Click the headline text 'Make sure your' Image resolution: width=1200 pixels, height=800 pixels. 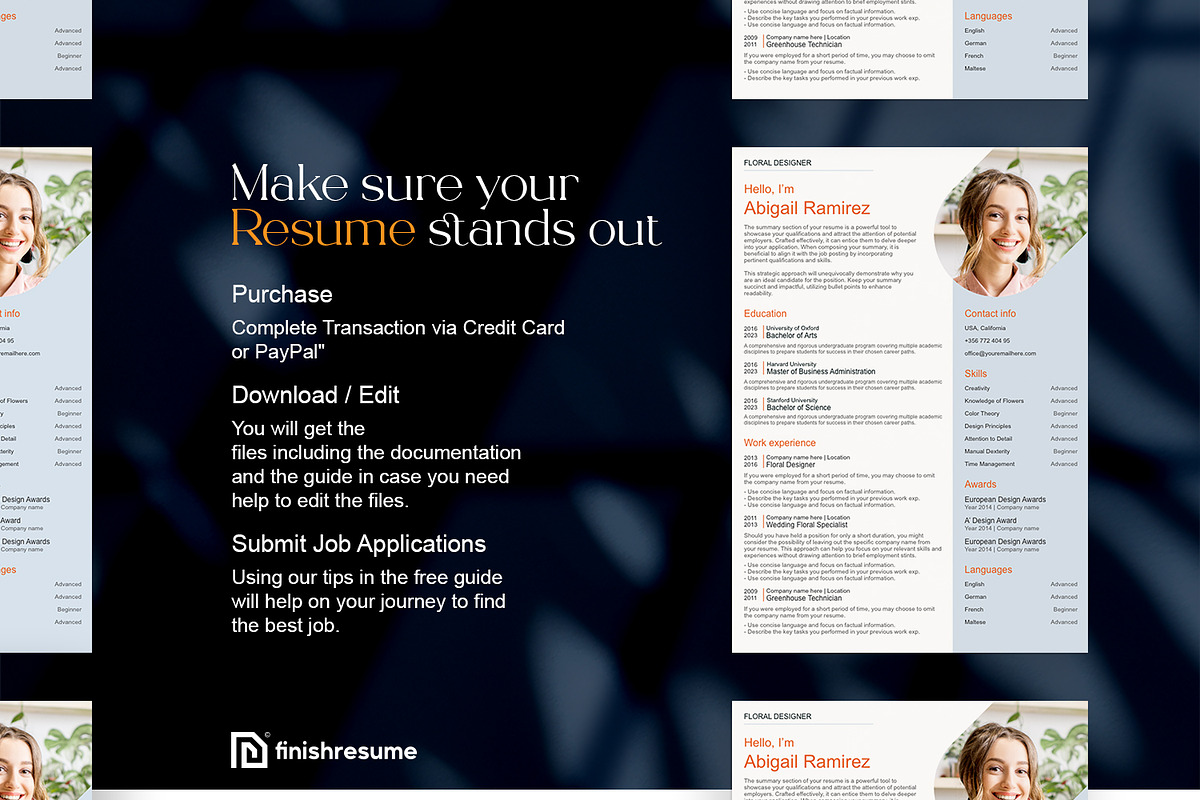click(x=405, y=185)
